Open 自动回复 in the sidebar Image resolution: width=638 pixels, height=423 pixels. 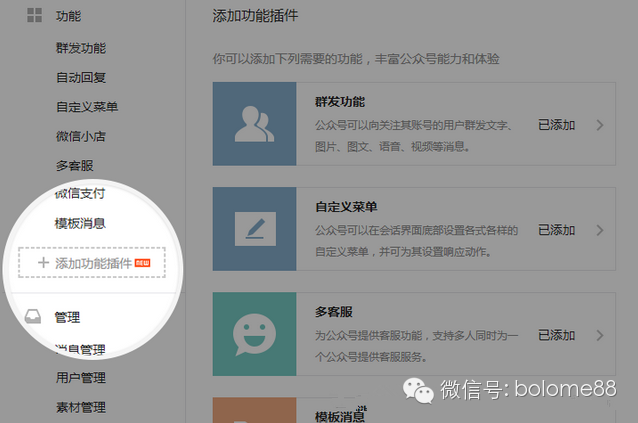pos(81,77)
